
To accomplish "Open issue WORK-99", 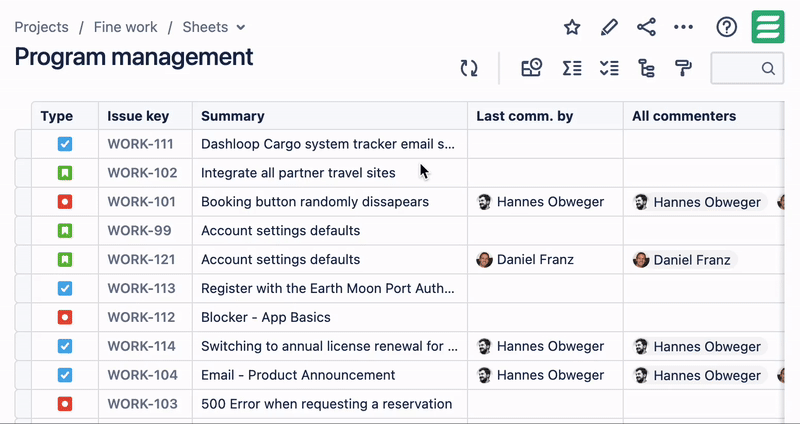I will coord(139,231).
